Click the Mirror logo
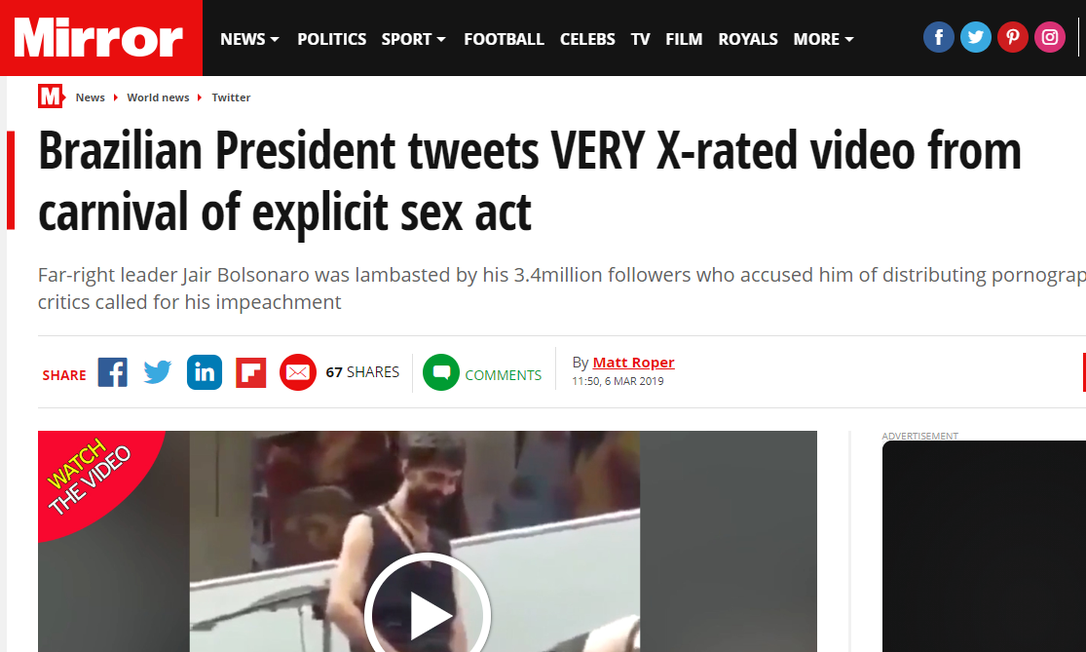The height and width of the screenshot is (652, 1086). point(100,38)
